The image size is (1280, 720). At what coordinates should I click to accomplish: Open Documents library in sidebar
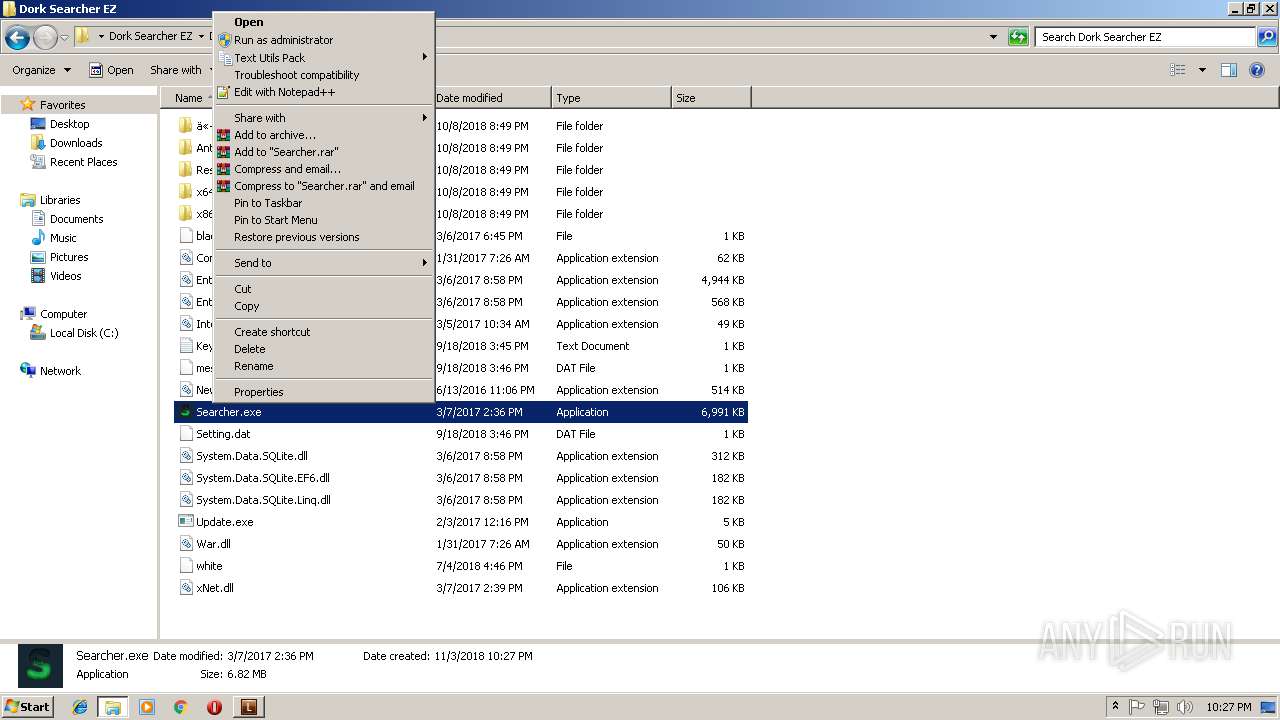[76, 219]
